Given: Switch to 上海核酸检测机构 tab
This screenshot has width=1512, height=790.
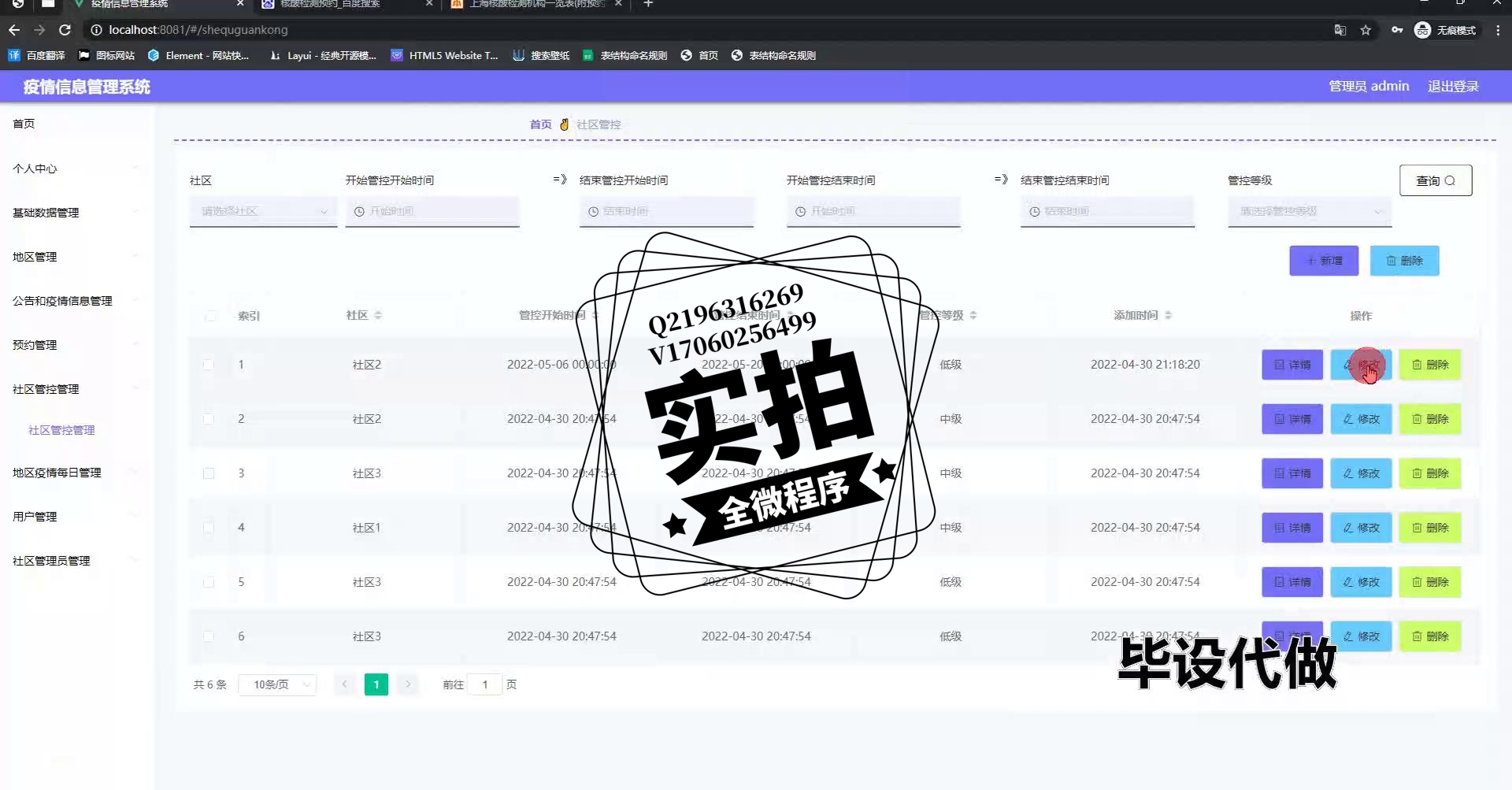Looking at the screenshot, I should click(x=535, y=4).
